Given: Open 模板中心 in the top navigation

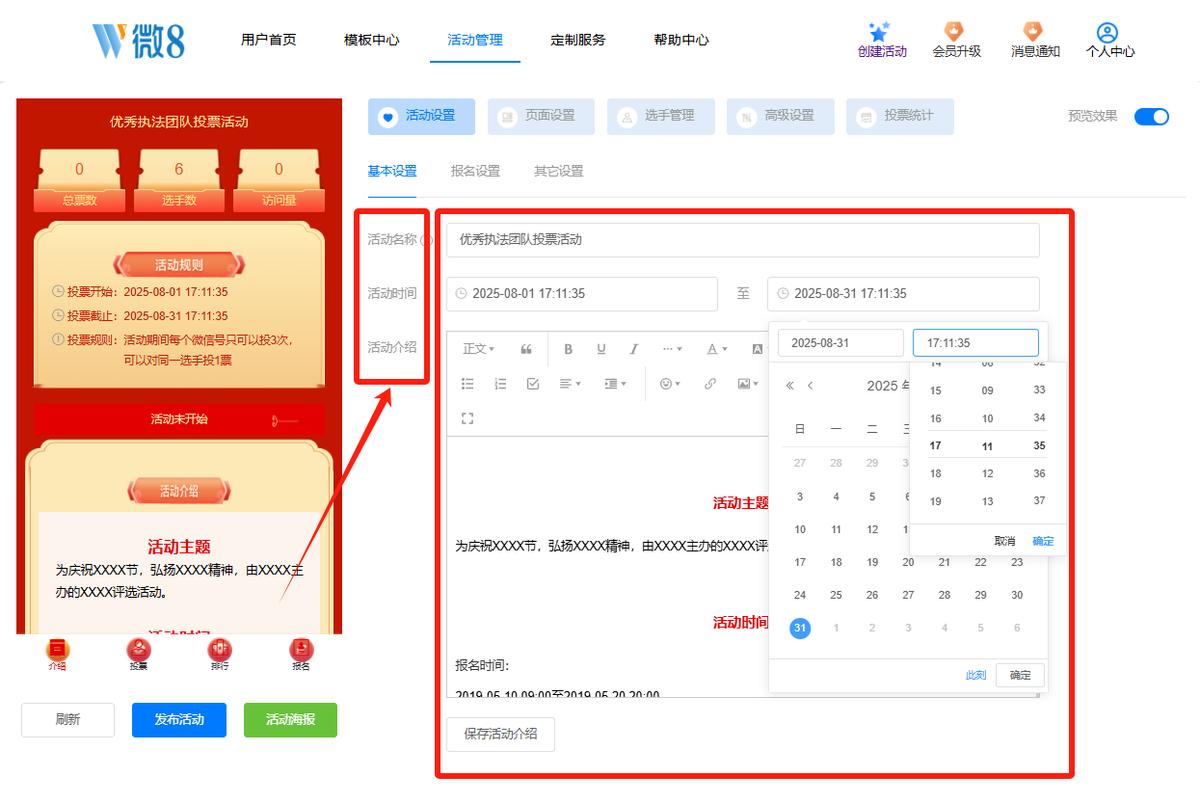Looking at the screenshot, I should [371, 40].
